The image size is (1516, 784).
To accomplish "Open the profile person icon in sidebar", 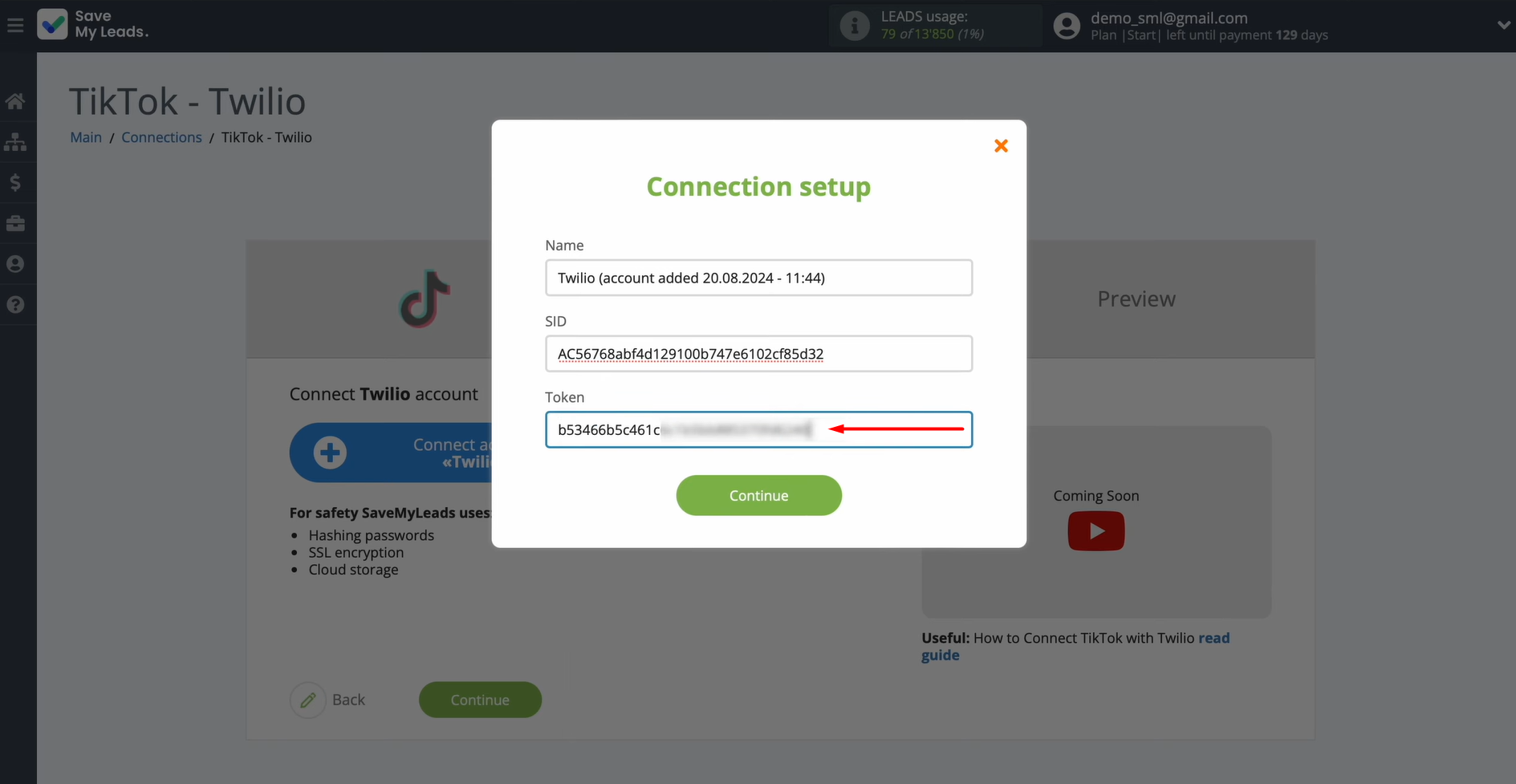I will pyautogui.click(x=16, y=263).
